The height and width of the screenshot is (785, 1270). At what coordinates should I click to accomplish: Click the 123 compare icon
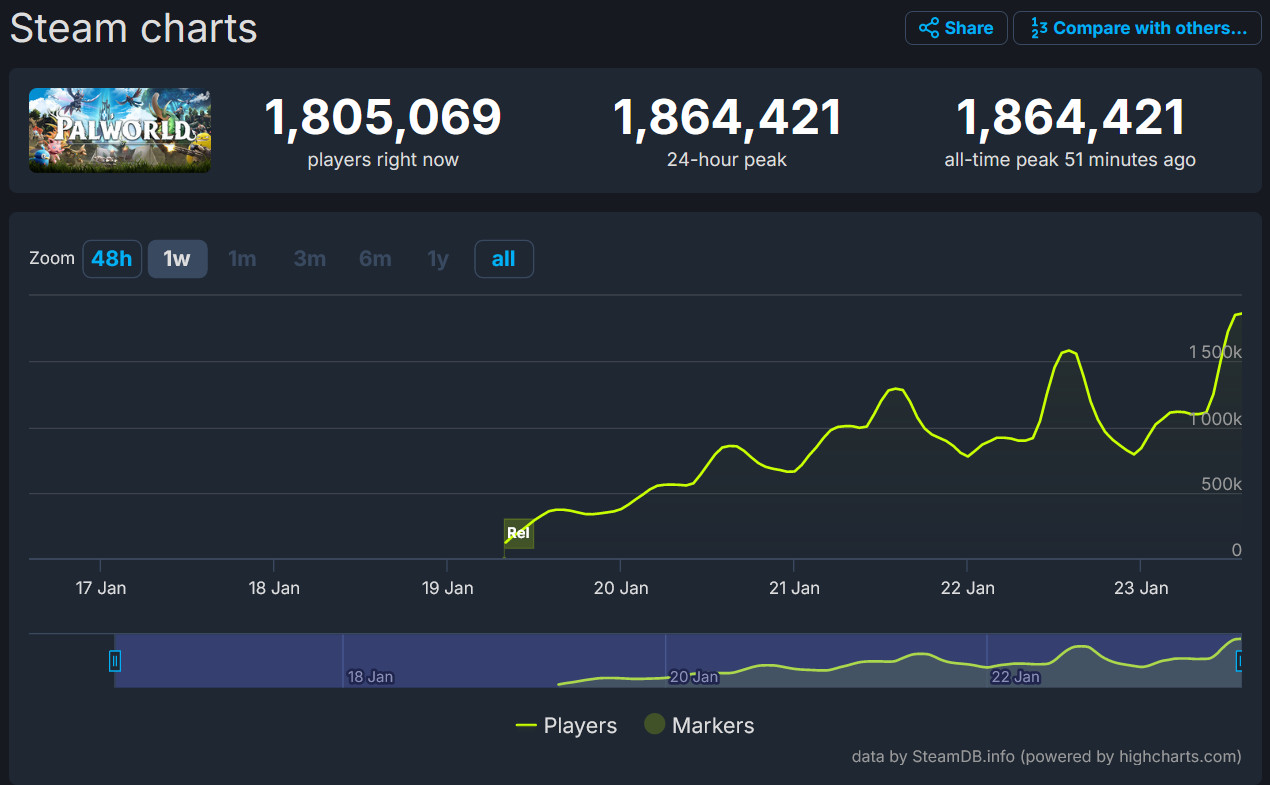(1039, 28)
